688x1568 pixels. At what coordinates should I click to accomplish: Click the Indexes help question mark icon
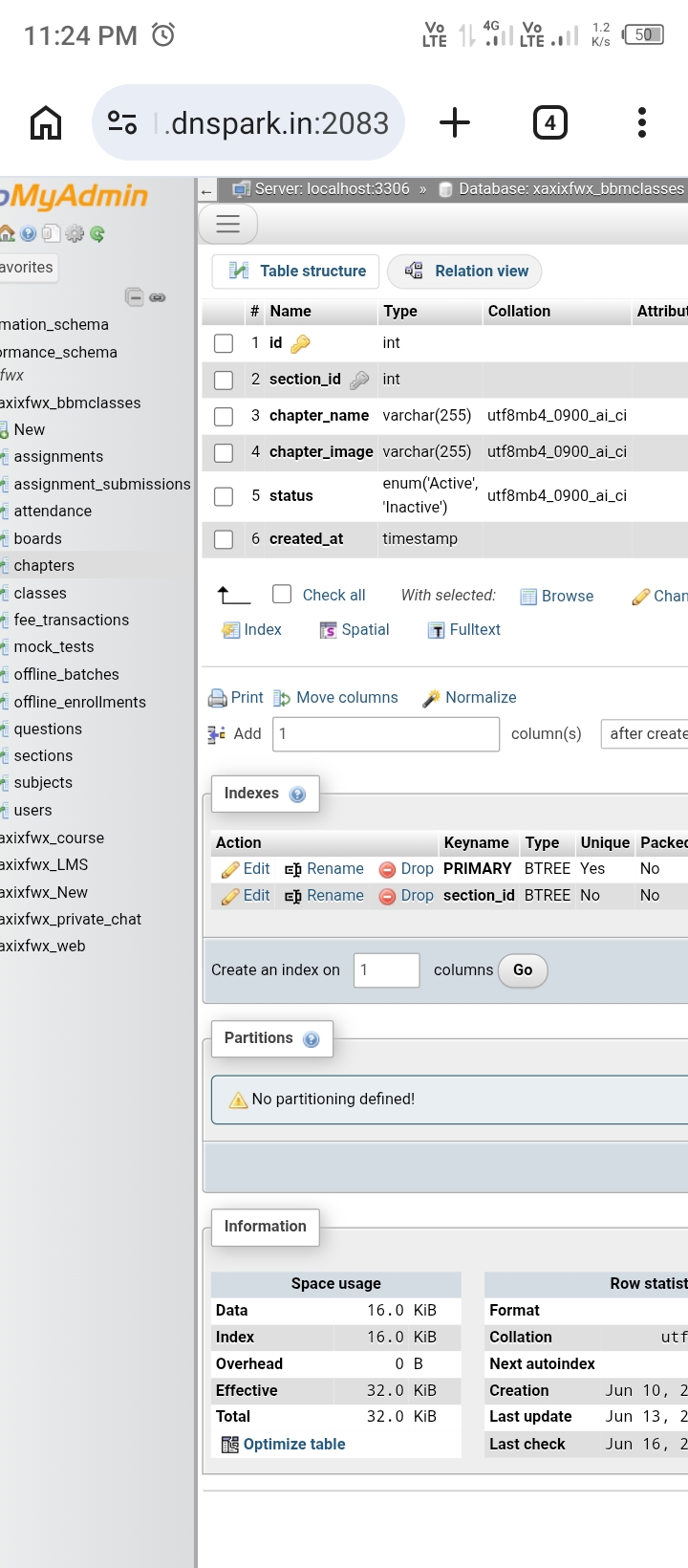(x=297, y=795)
